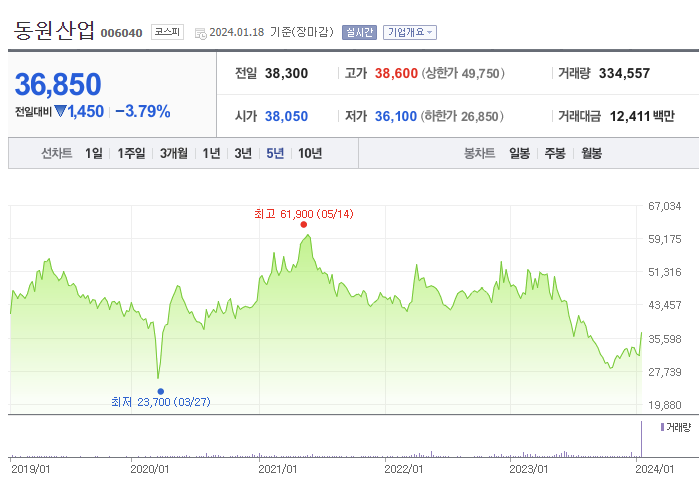The width and height of the screenshot is (699, 487).
Task: Click the x-axis label 2019/01
Action: pyautogui.click(x=30, y=469)
